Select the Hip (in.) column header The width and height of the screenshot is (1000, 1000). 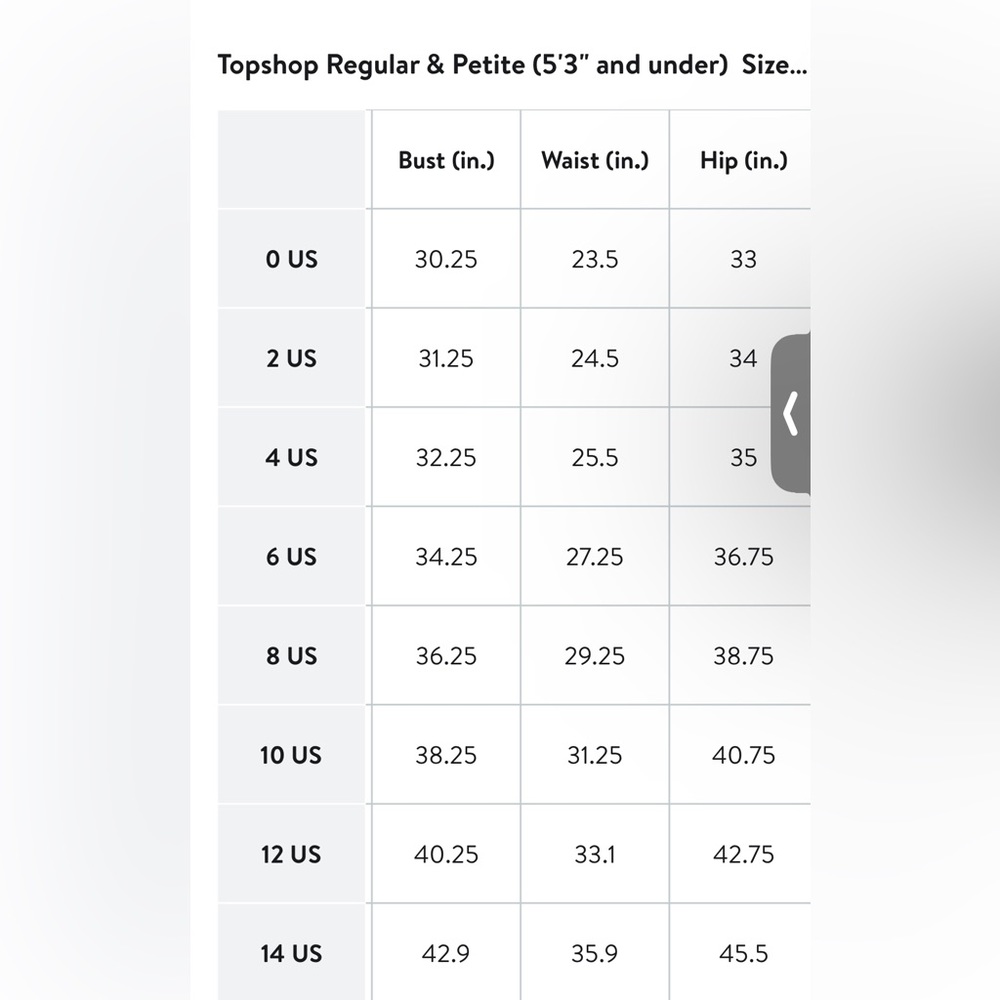743,160
